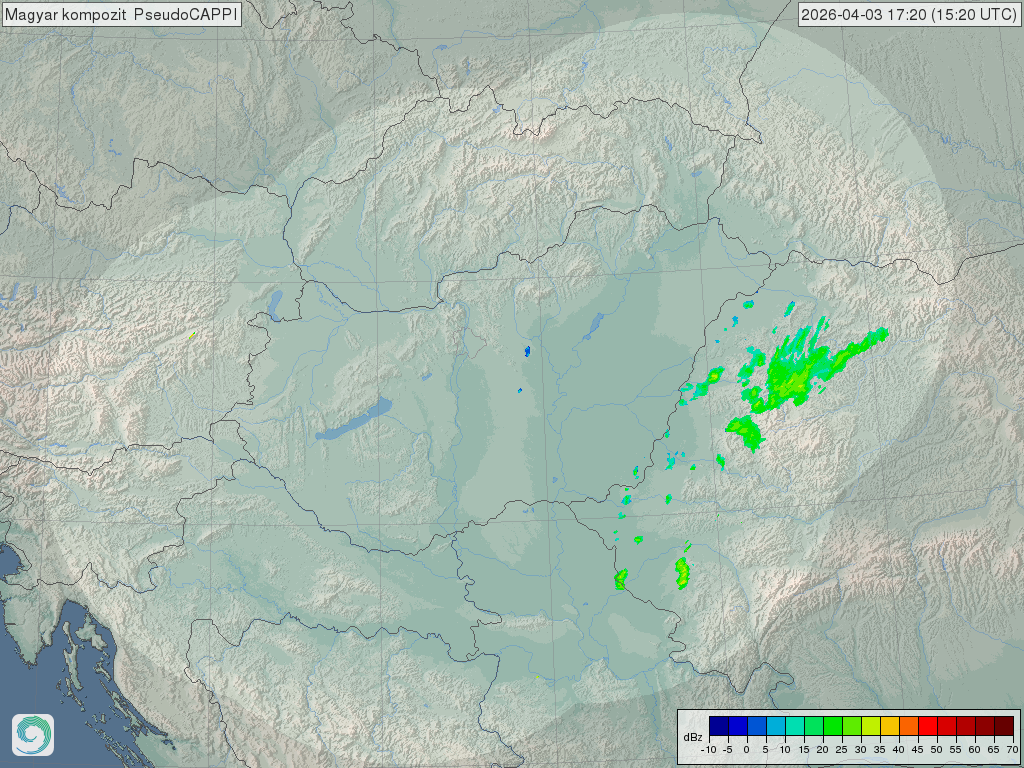Click the small dark blue echo in central Hungary
The height and width of the screenshot is (768, 1024).
(527, 351)
